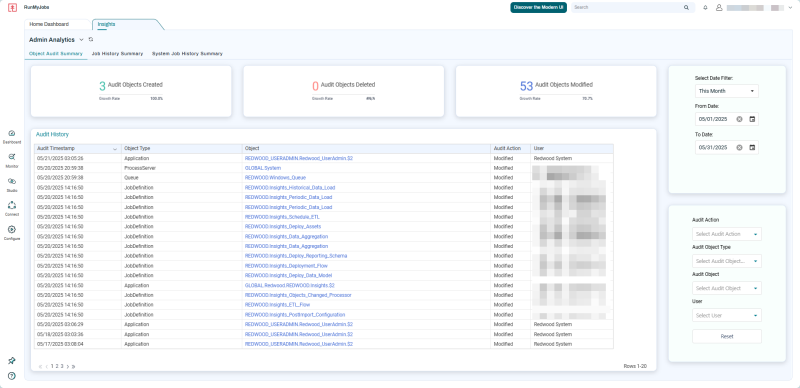The image size is (800, 388).
Task: Go to the previous page of results
Action: click(46, 367)
